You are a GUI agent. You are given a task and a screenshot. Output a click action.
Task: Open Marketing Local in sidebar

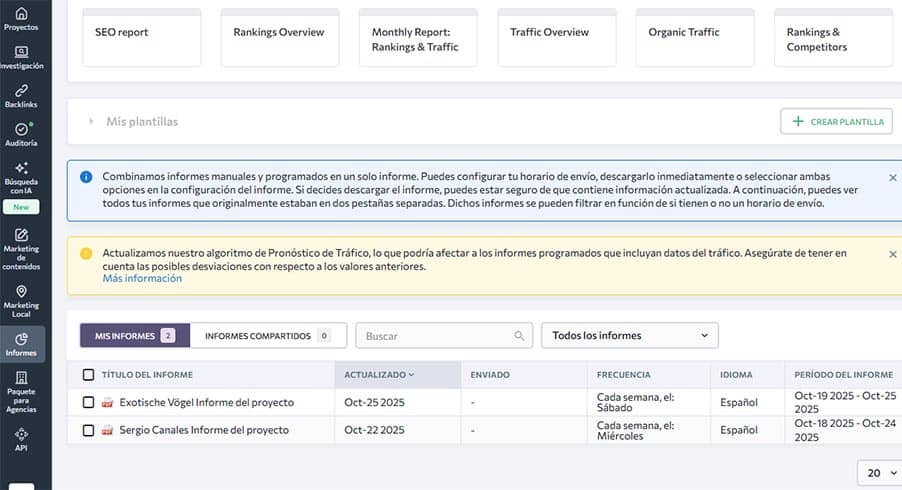pos(22,301)
